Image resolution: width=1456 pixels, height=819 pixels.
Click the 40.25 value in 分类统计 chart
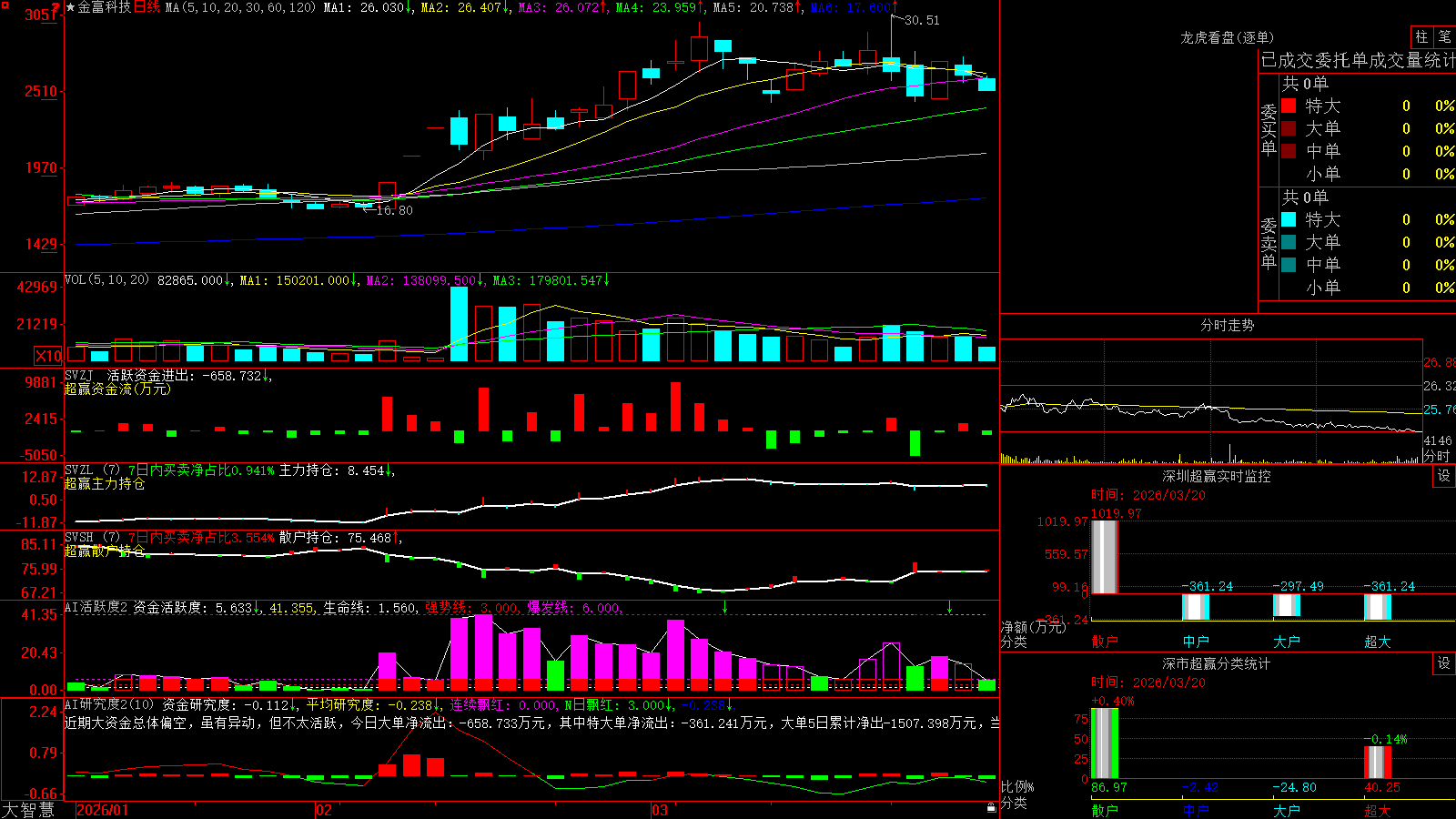[1382, 787]
